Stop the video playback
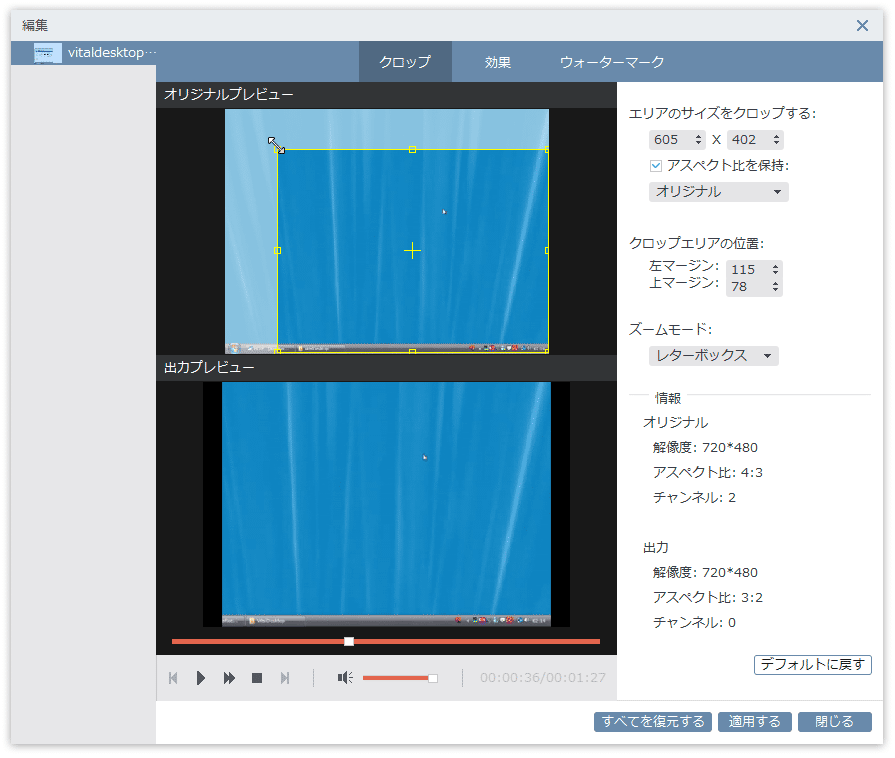 point(257,678)
